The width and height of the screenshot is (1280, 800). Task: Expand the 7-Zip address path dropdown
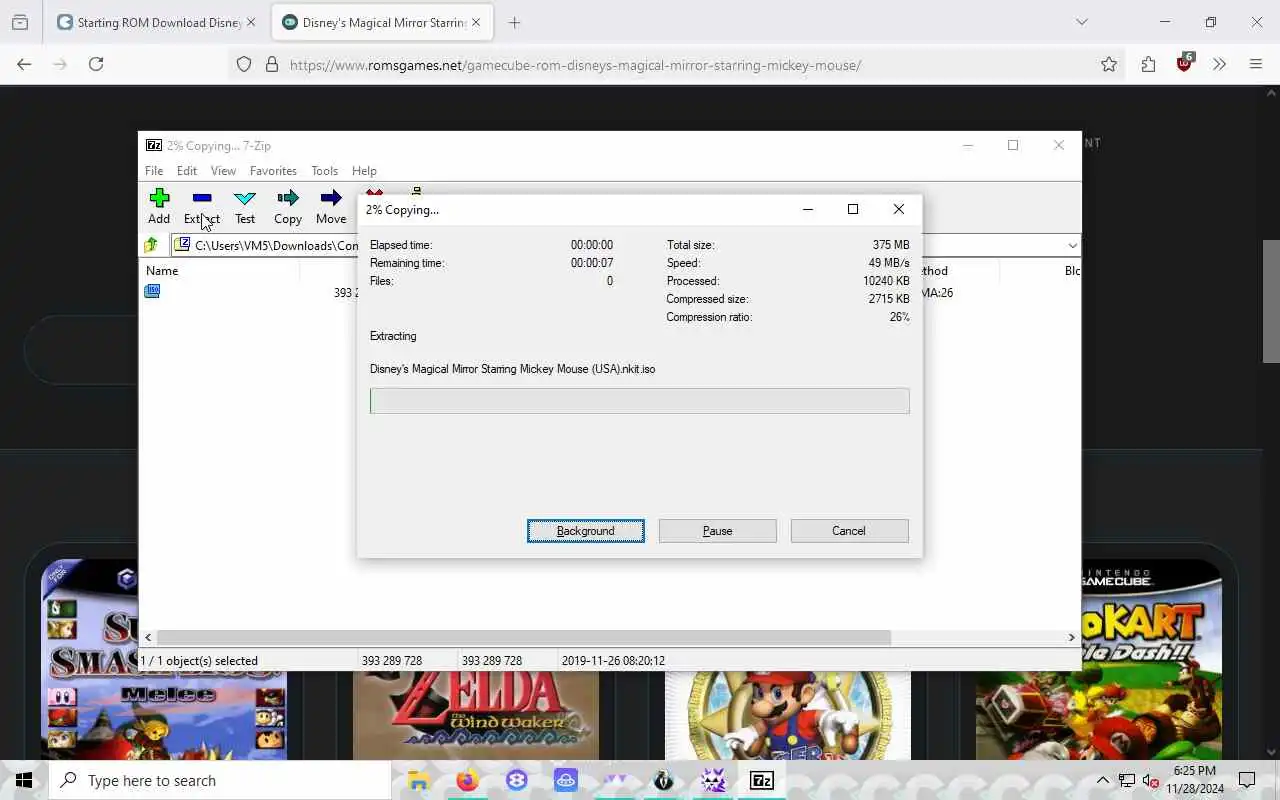1072,245
